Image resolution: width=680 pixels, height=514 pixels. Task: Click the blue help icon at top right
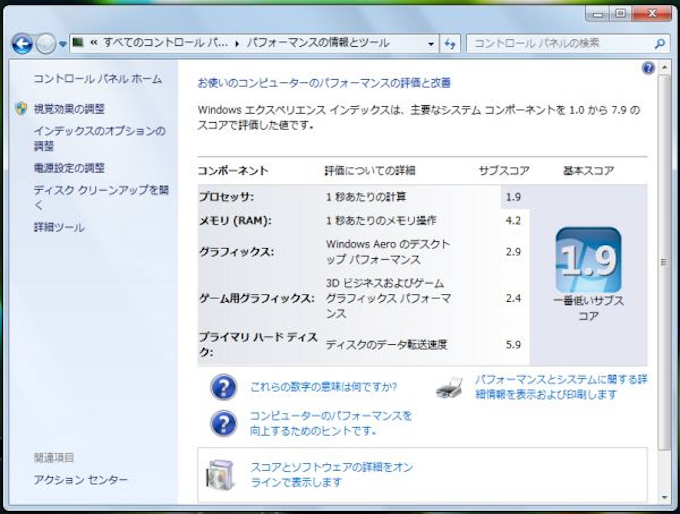tap(648, 68)
